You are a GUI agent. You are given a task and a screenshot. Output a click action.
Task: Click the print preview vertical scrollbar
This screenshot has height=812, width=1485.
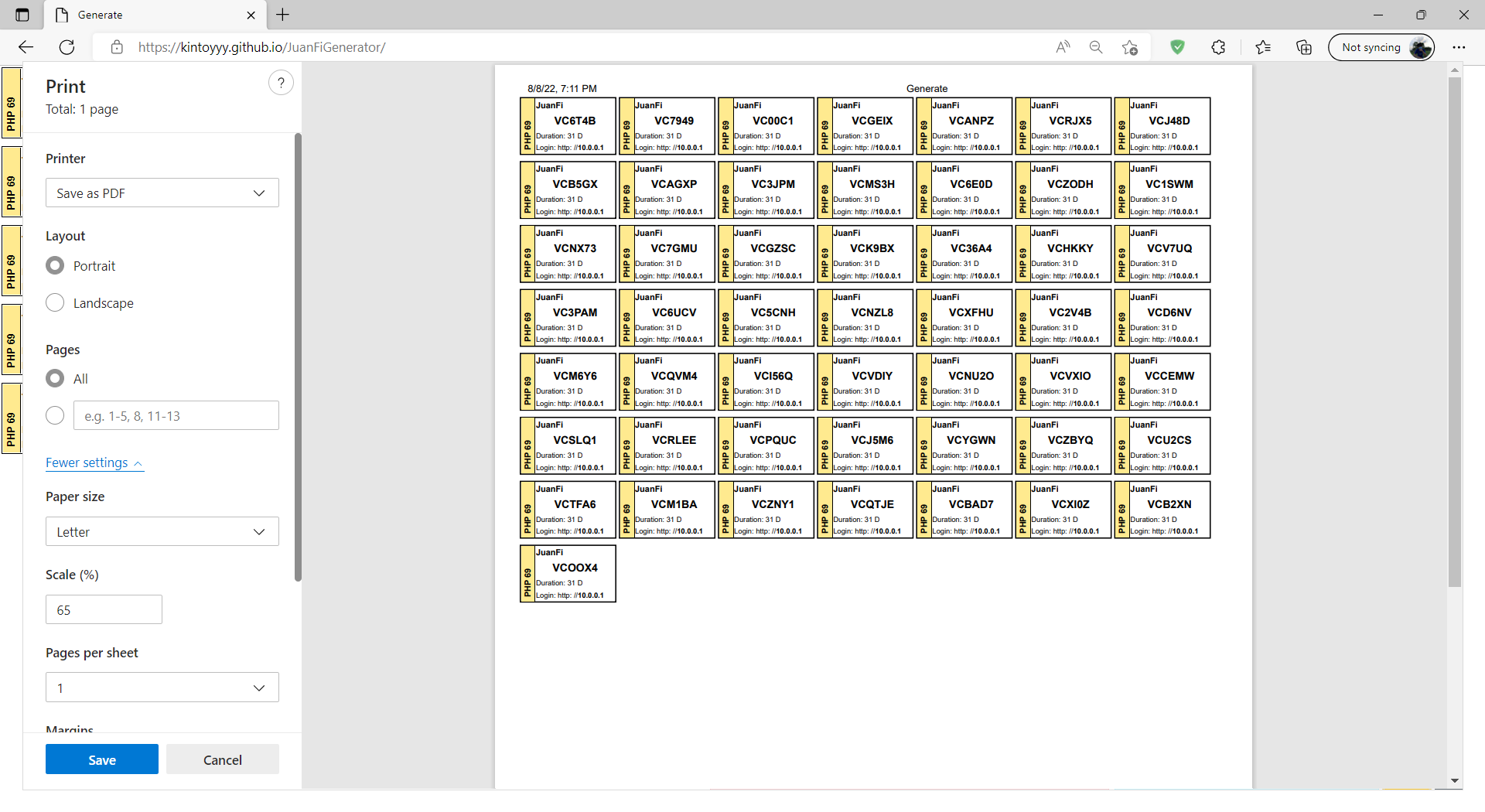click(x=1455, y=333)
